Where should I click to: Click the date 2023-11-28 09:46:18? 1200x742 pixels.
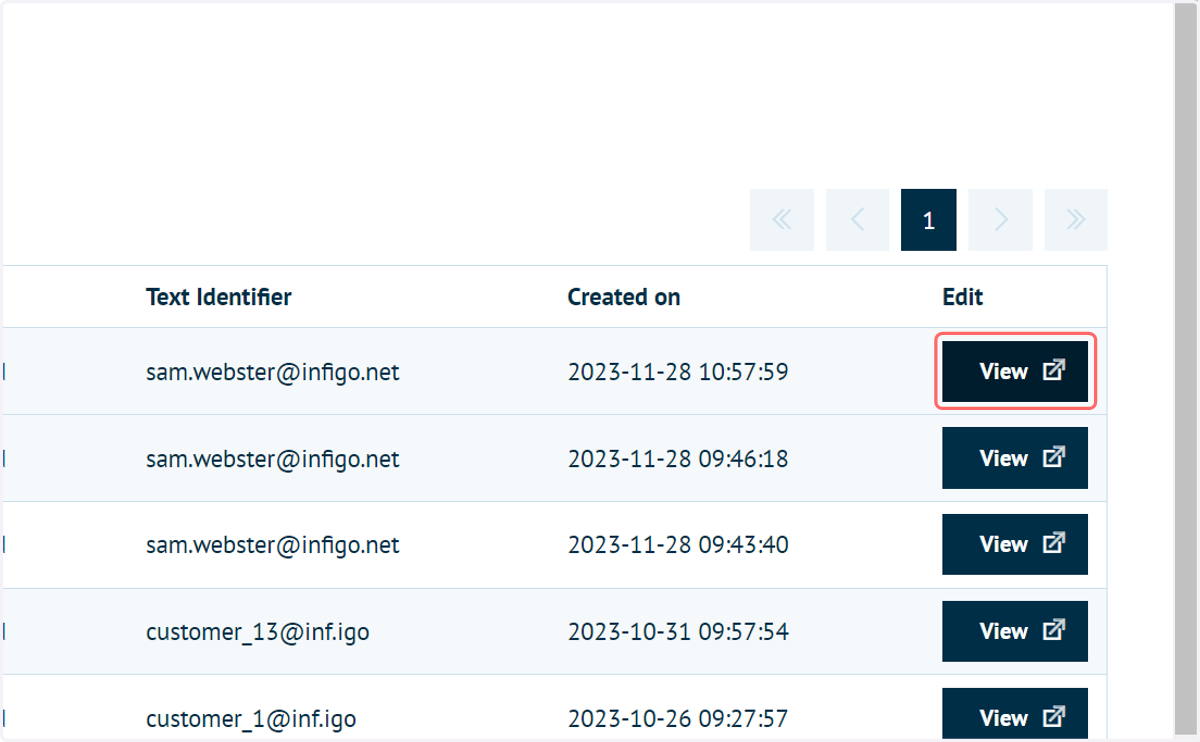coord(678,459)
